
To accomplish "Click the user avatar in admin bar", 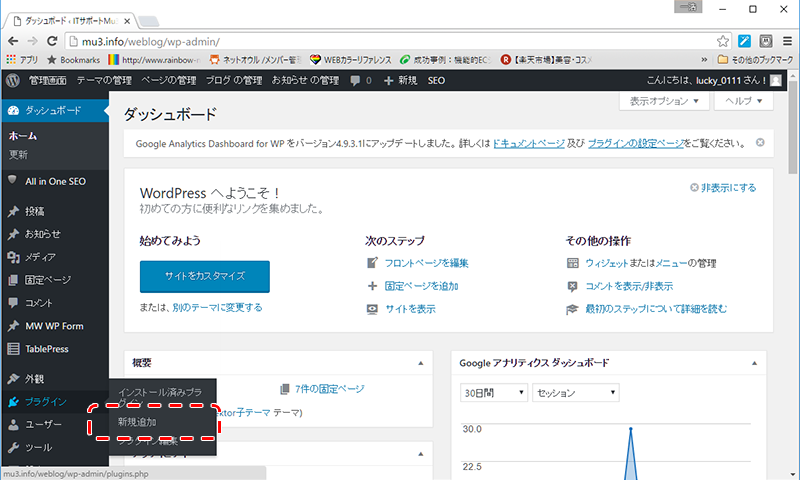I will pos(776,80).
